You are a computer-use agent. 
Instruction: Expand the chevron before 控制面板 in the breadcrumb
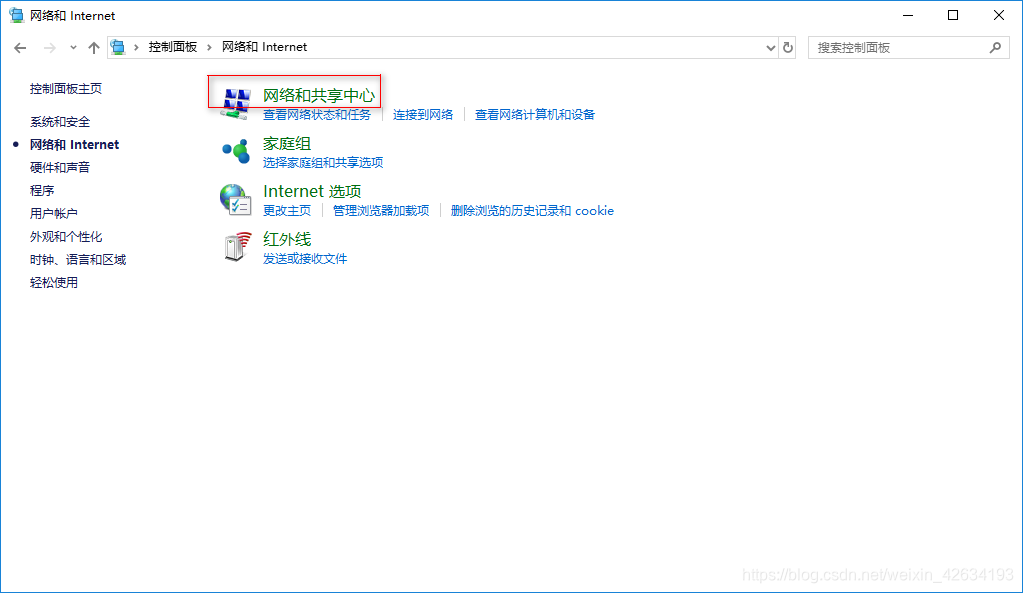click(136, 48)
